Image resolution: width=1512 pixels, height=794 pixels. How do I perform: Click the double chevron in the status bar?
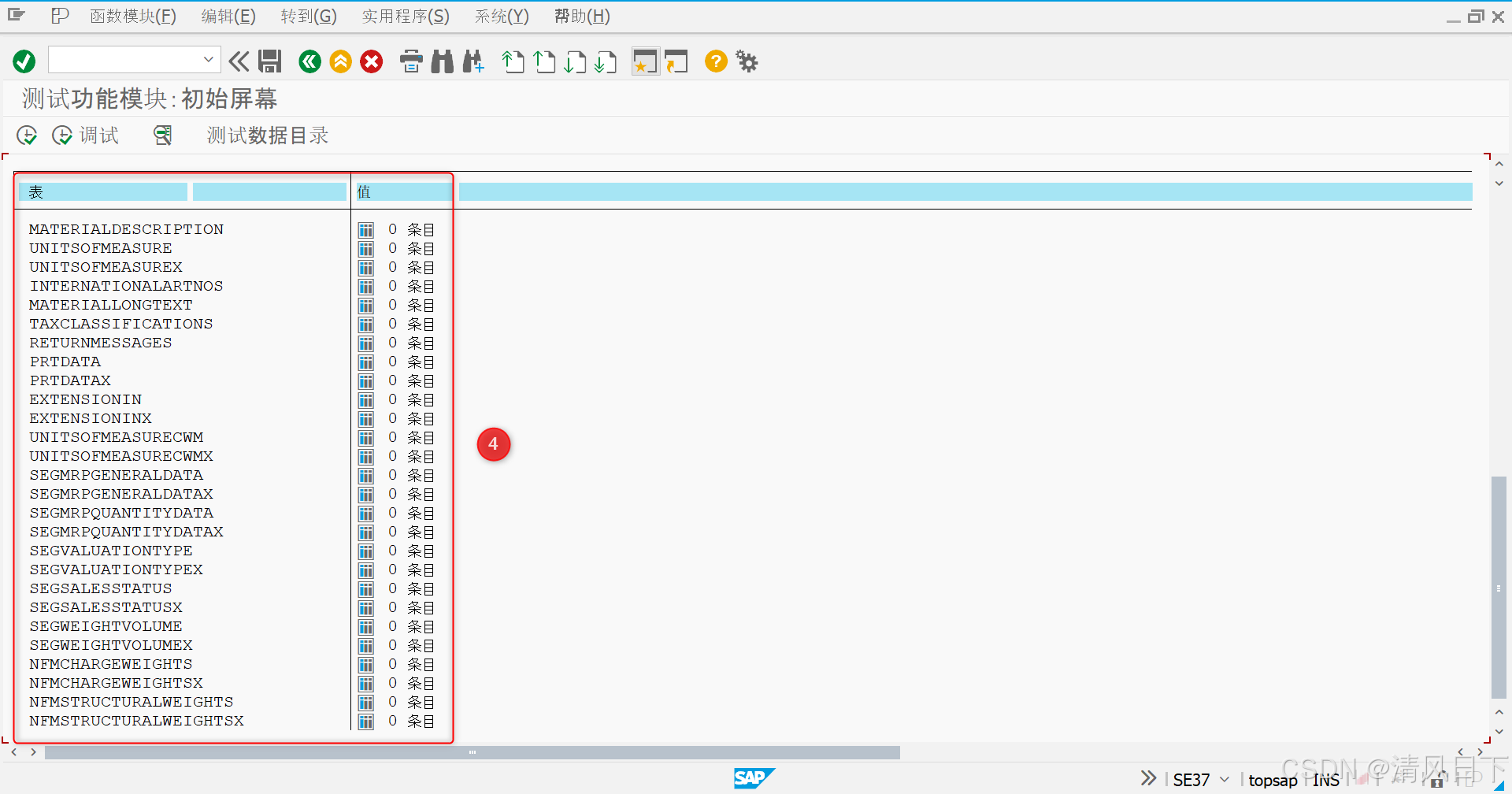1147,777
